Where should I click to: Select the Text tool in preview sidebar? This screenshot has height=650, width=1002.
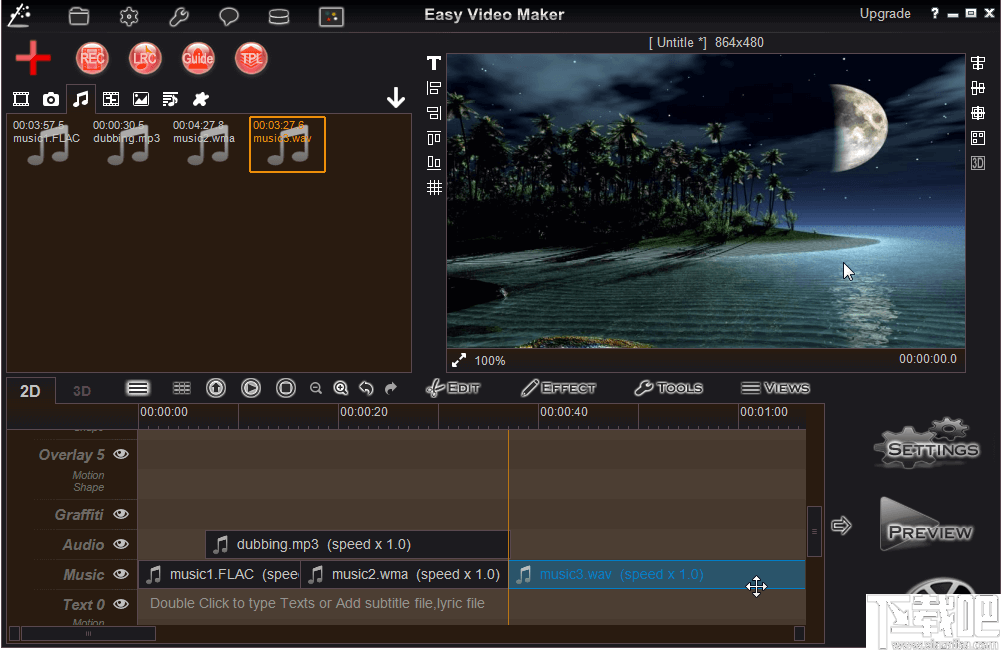pyautogui.click(x=433, y=62)
